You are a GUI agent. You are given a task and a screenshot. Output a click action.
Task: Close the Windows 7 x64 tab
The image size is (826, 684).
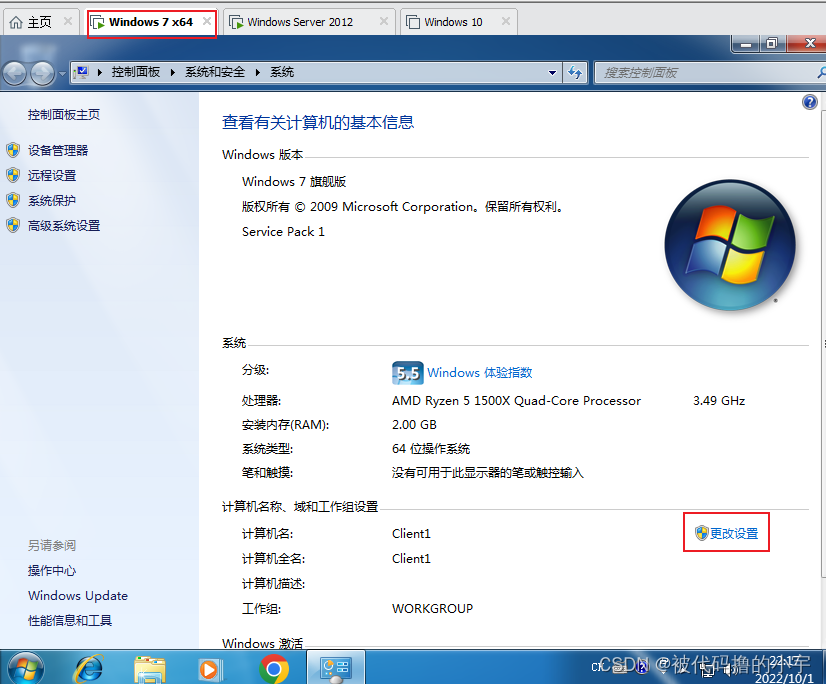[207, 22]
